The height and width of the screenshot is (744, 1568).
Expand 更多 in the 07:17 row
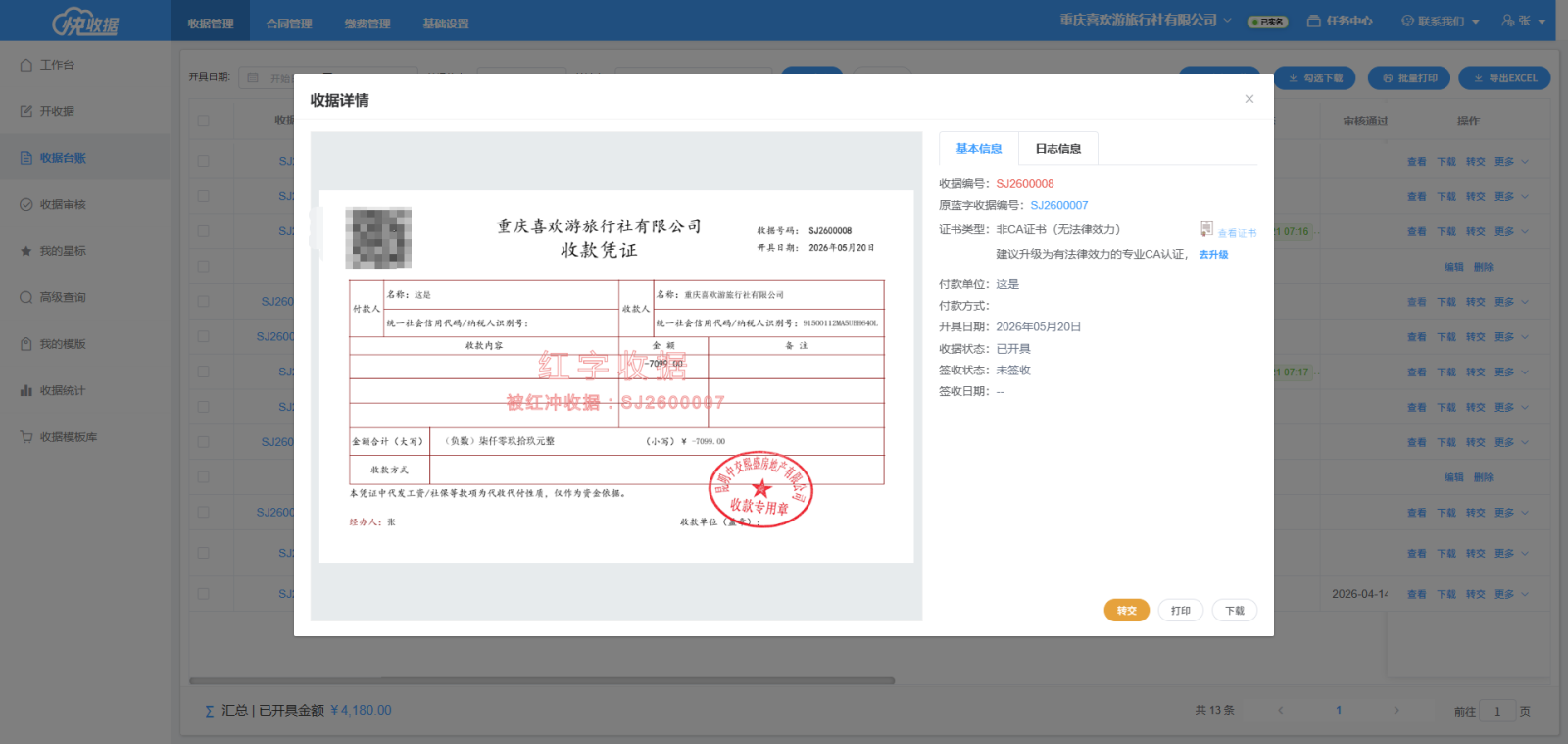pos(1511,372)
